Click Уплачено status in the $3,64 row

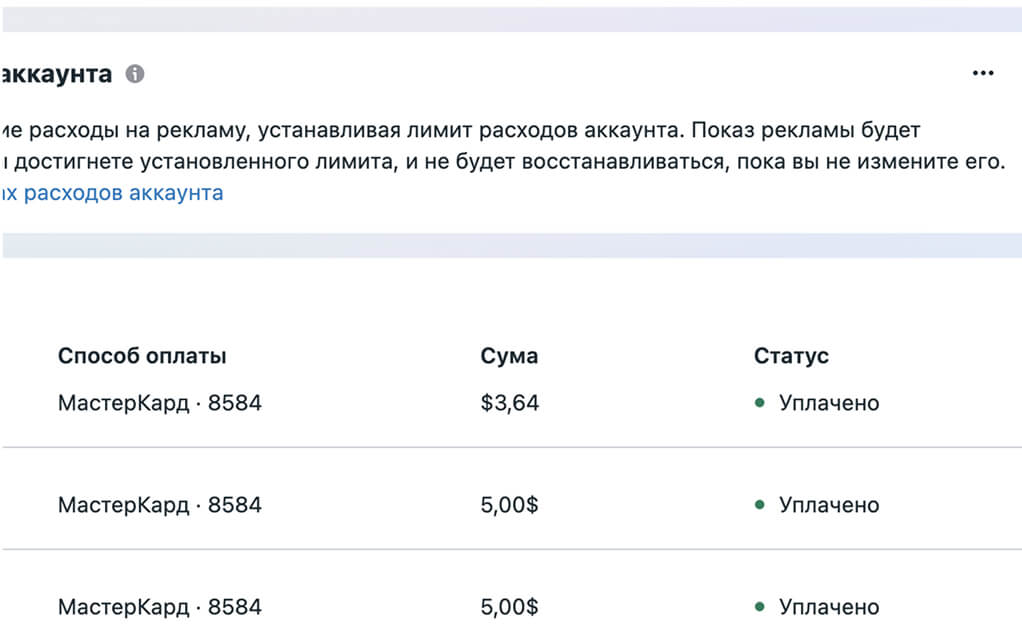[x=829, y=403]
